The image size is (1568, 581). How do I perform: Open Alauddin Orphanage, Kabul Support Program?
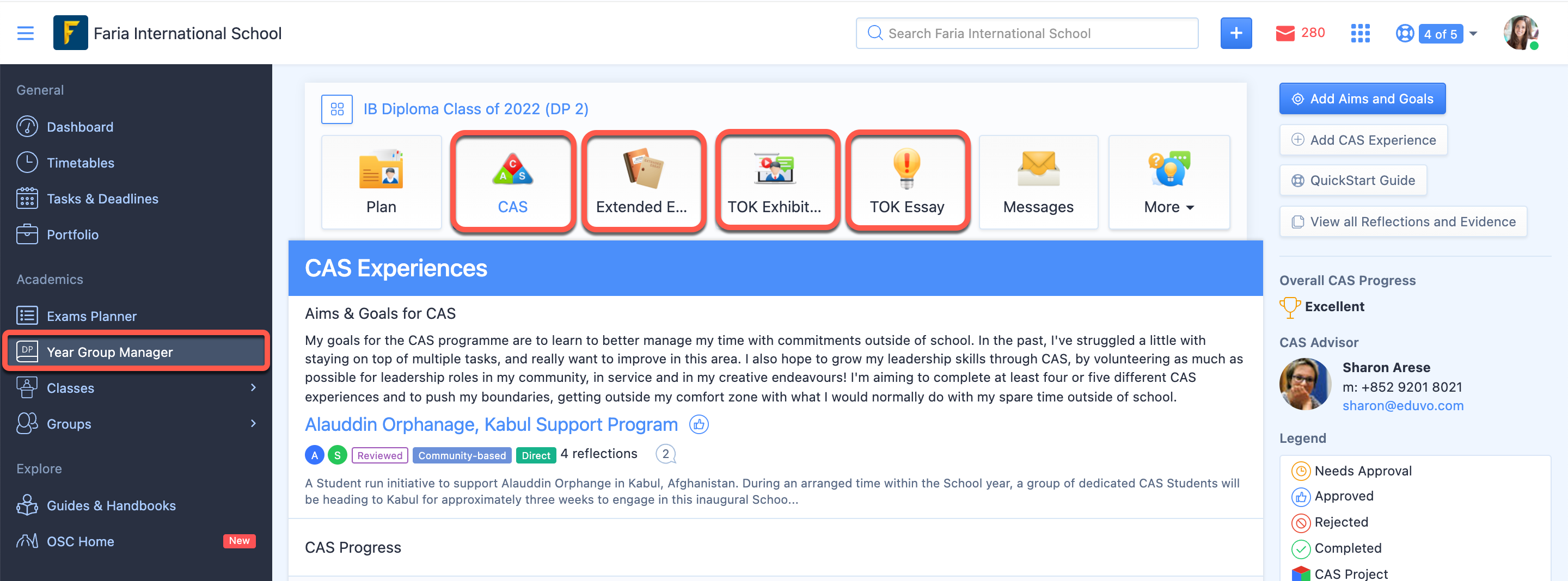[491, 424]
